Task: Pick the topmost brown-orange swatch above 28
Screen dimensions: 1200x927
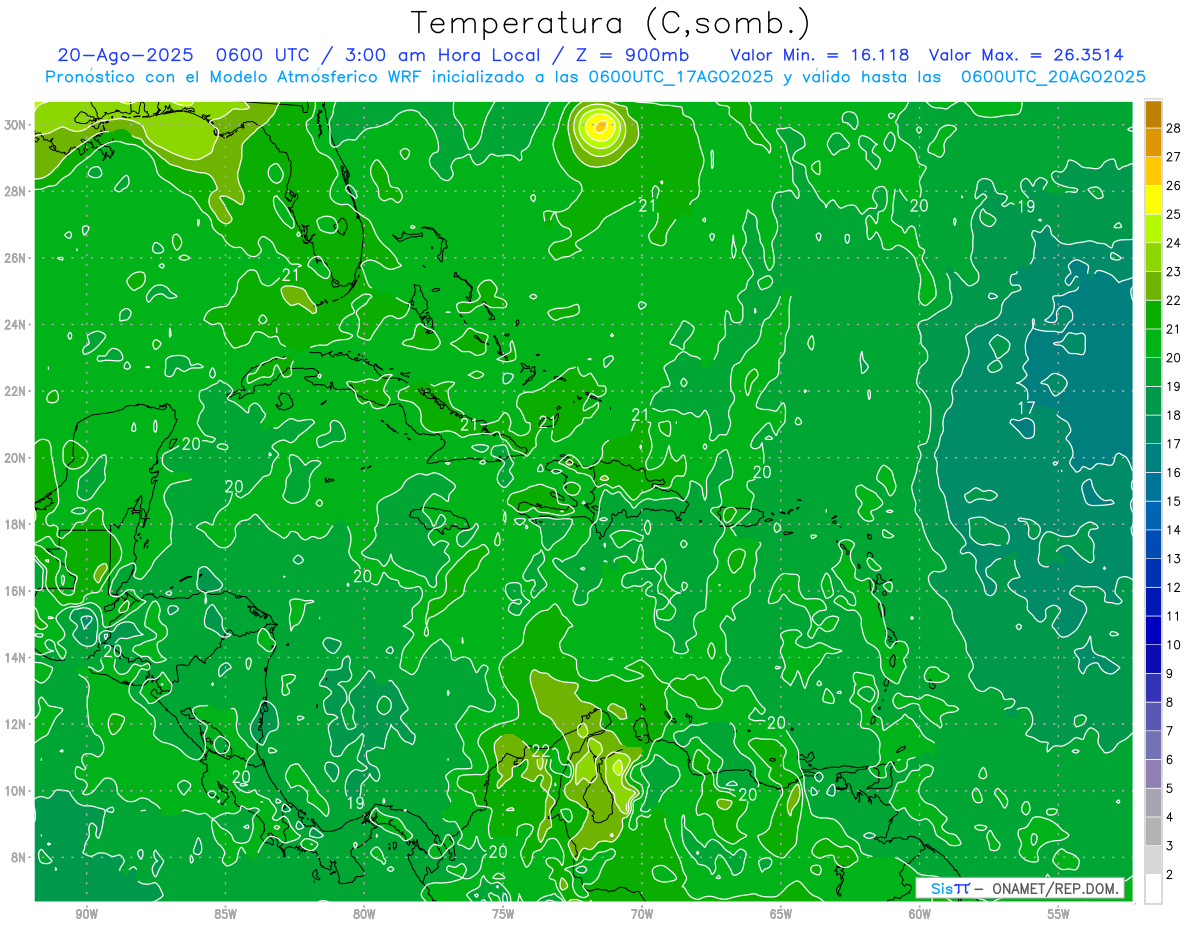Action: coord(1153,114)
